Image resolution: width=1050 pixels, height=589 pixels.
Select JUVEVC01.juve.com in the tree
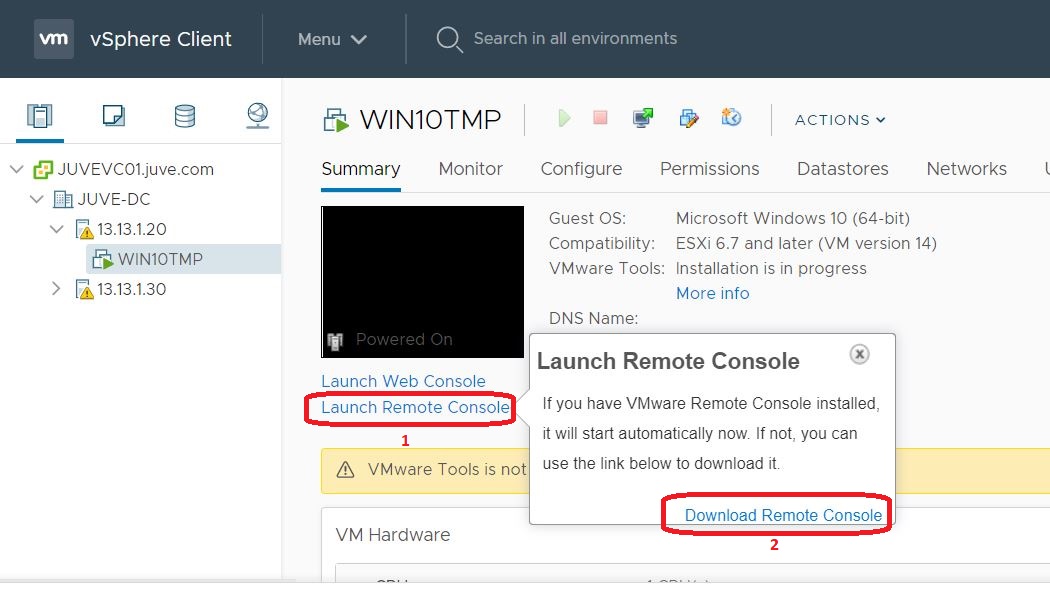click(x=135, y=169)
